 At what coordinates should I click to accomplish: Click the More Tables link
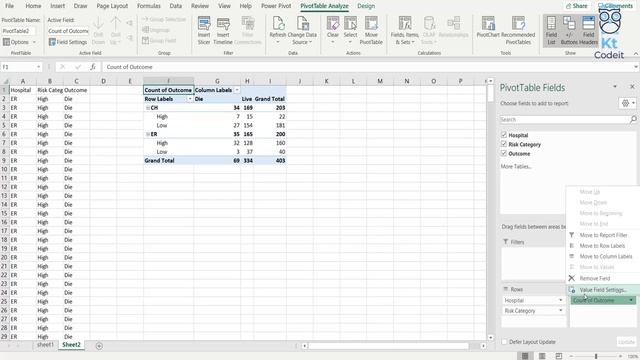tap(516, 167)
